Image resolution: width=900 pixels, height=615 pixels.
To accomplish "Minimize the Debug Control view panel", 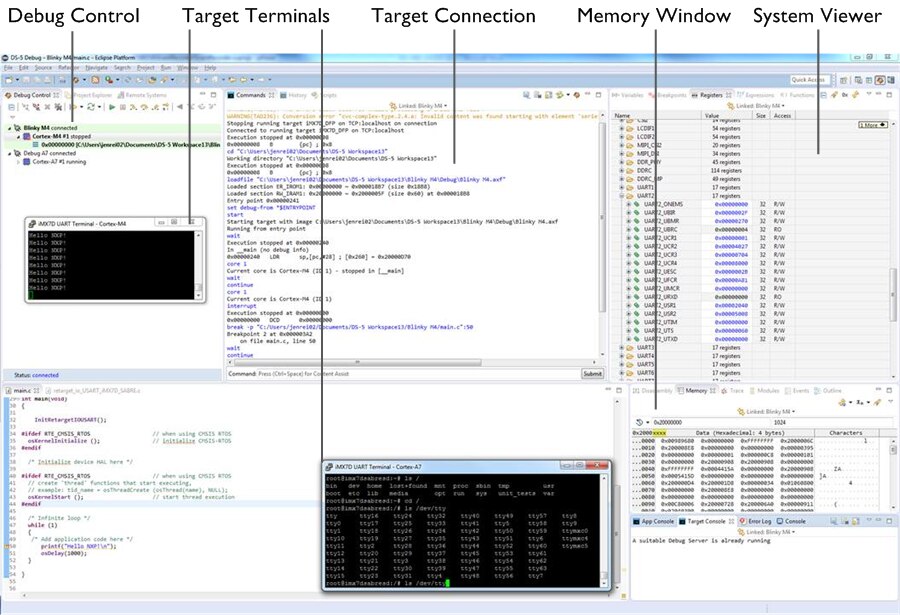I will pyautogui.click(x=203, y=94).
